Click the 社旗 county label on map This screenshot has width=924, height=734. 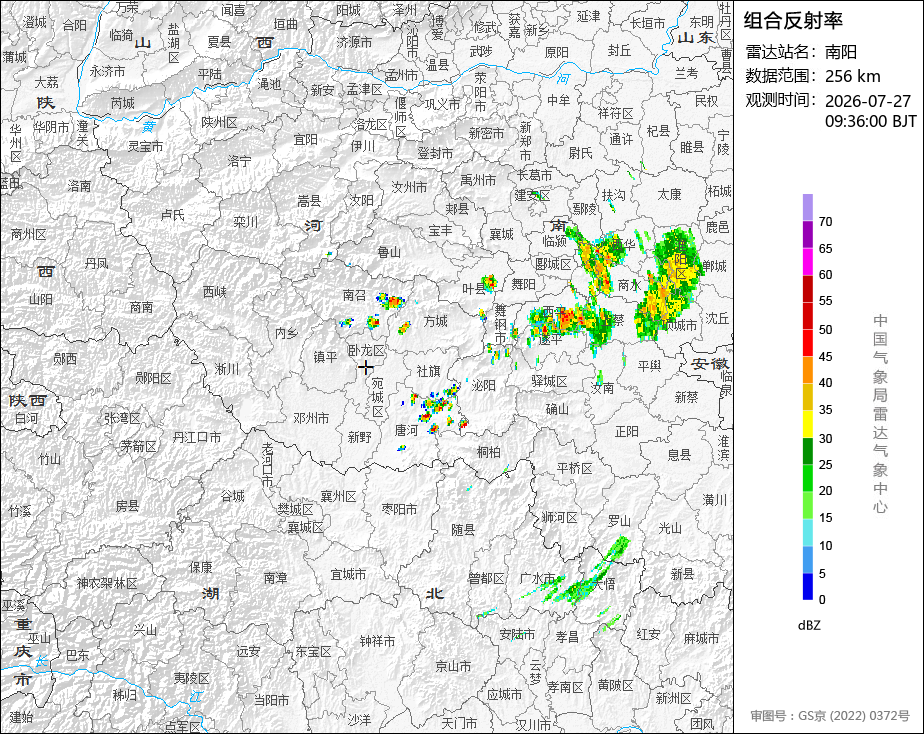(428, 371)
